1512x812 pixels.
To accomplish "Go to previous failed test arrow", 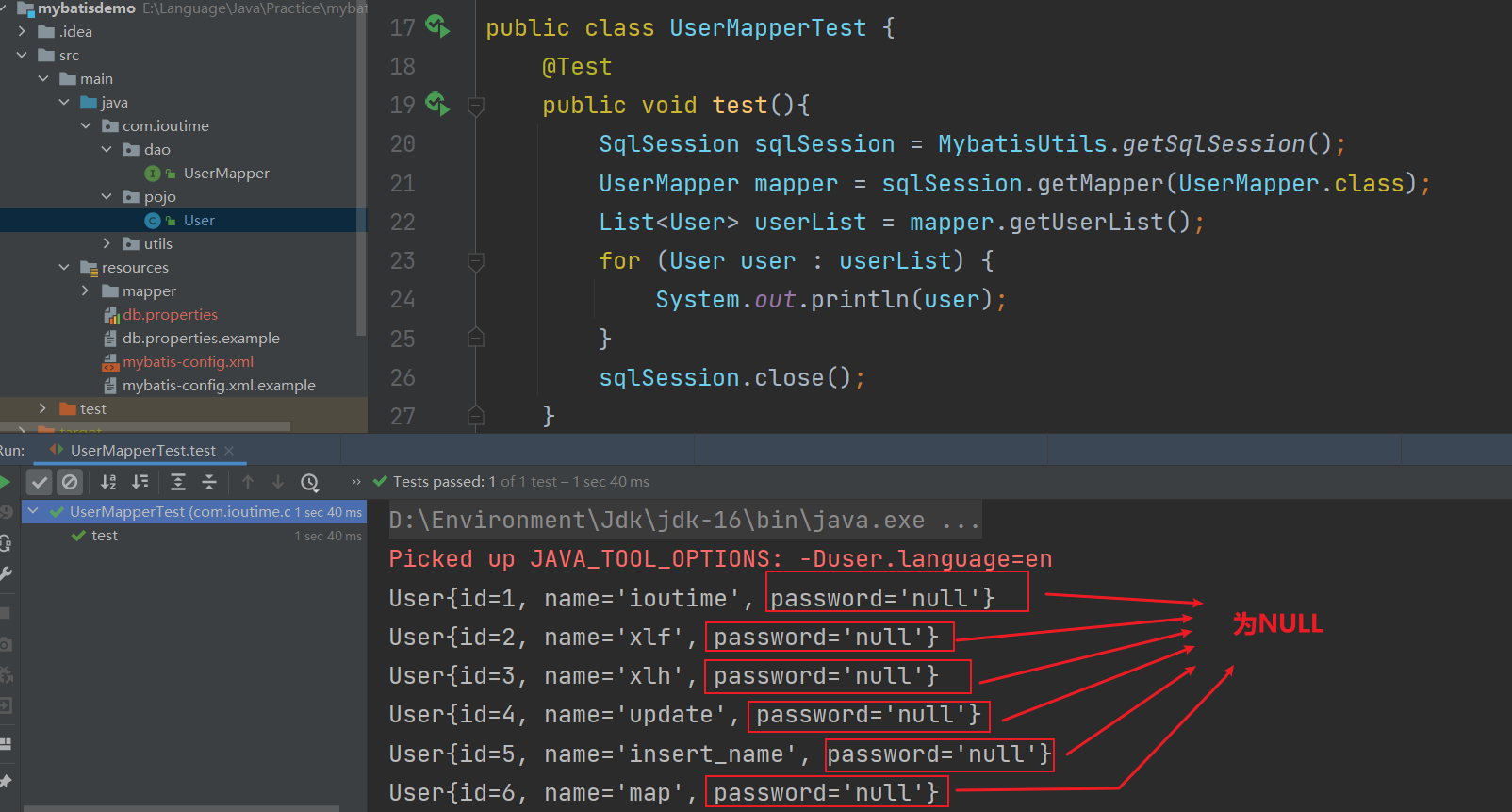I will 248,482.
